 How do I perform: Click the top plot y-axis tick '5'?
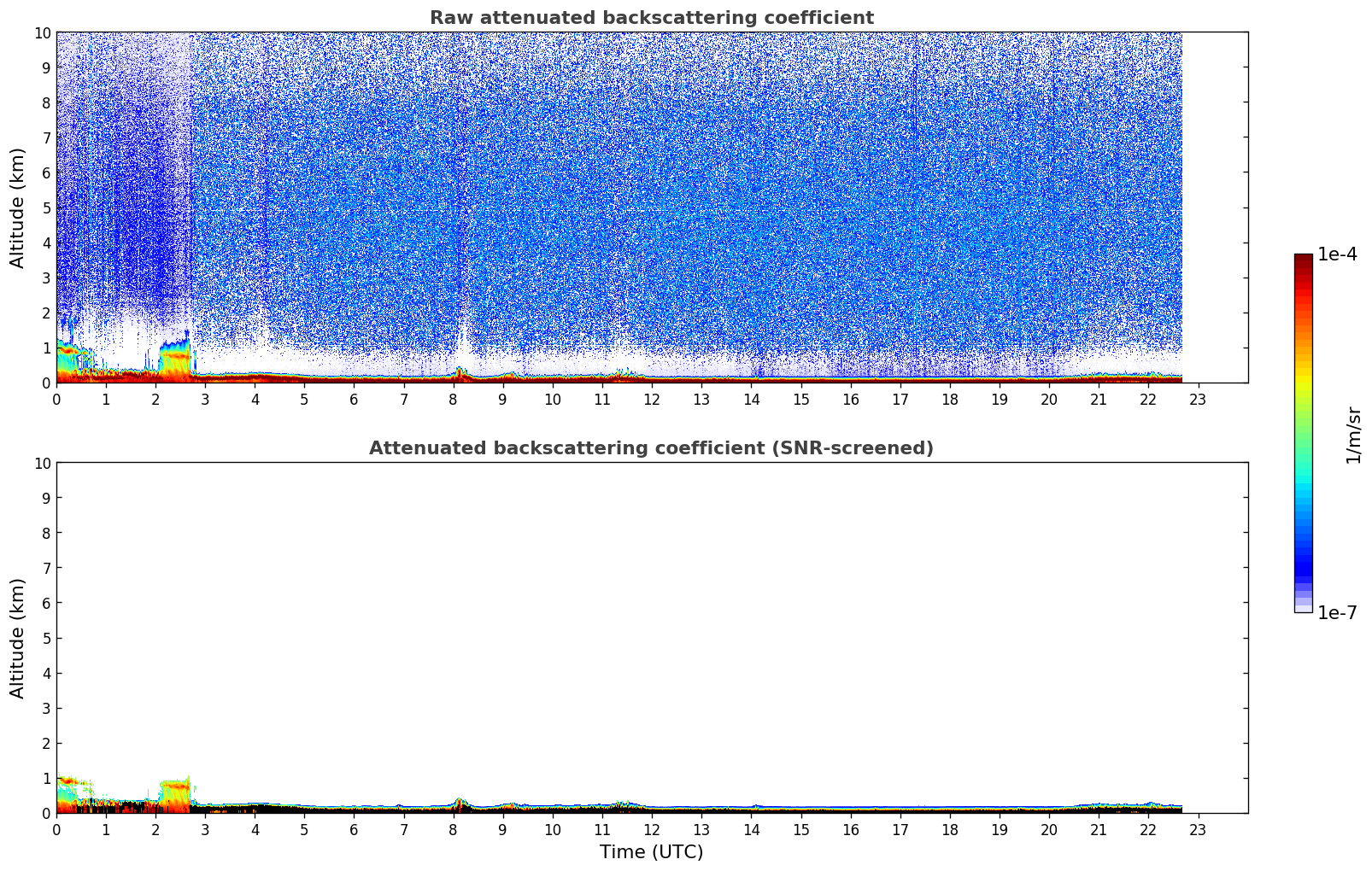(48, 208)
